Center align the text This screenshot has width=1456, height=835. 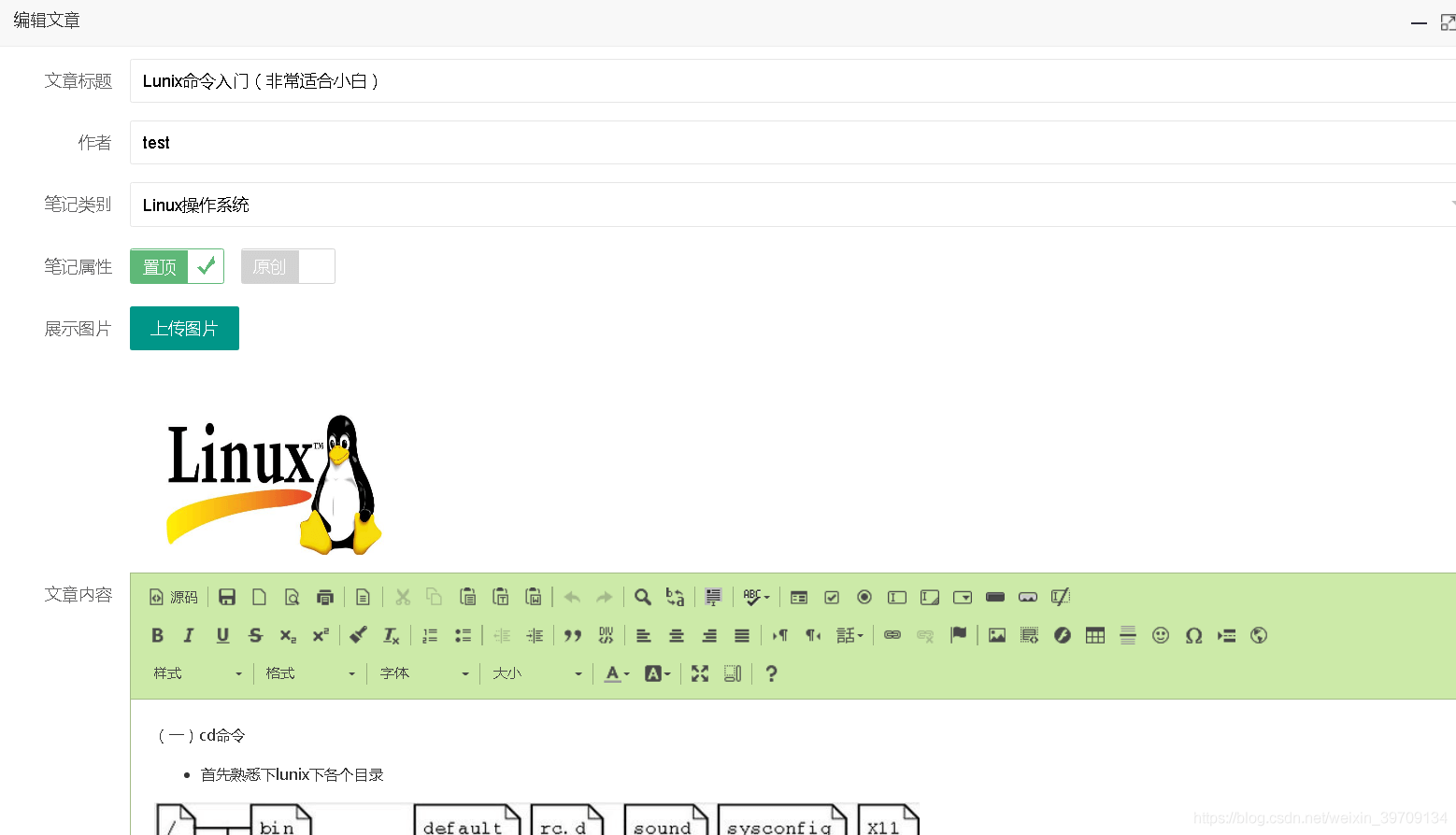click(677, 635)
